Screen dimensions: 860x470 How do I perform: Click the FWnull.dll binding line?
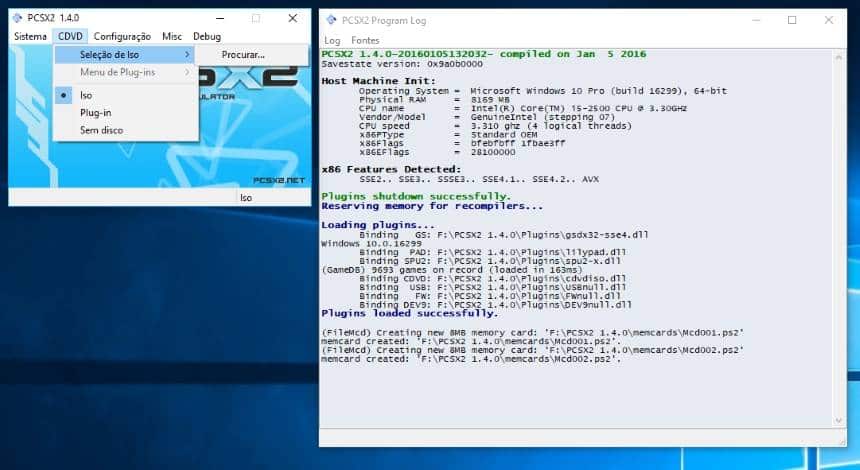click(x=490, y=296)
